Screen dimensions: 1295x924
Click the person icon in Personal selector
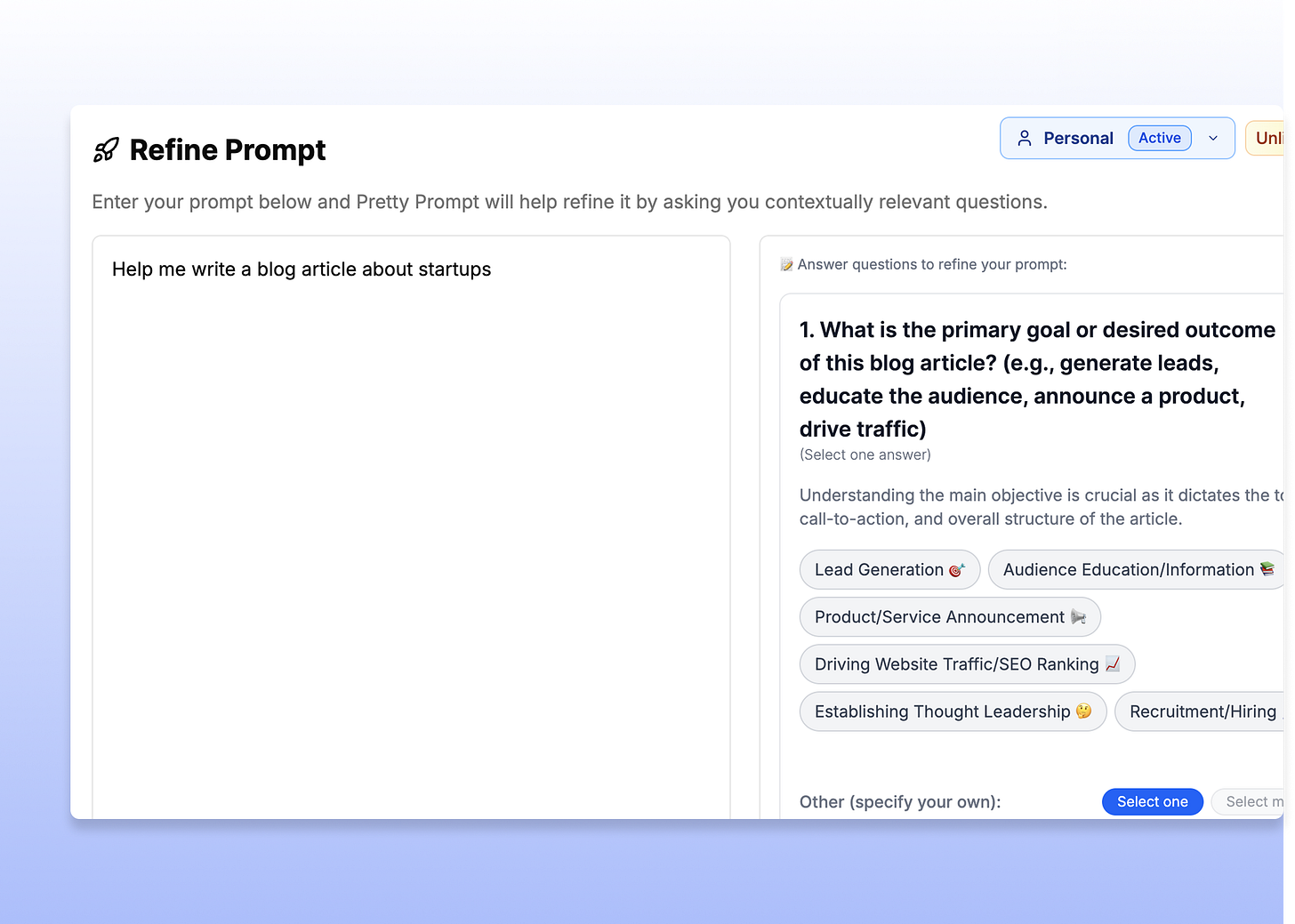tap(1025, 138)
